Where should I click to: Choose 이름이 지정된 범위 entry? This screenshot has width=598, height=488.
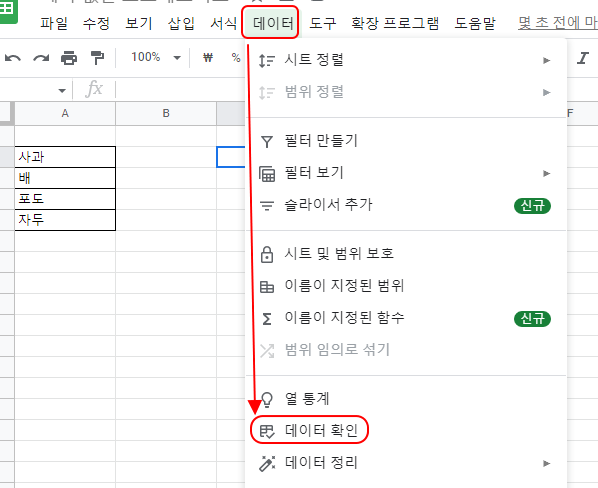pos(406,286)
